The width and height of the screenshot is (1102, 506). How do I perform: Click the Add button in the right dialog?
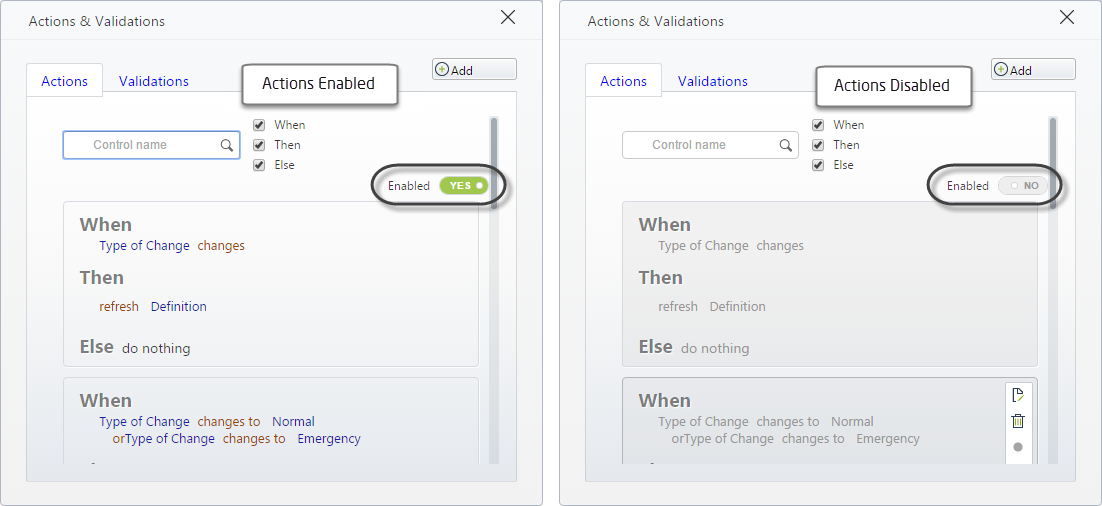coord(1033,70)
